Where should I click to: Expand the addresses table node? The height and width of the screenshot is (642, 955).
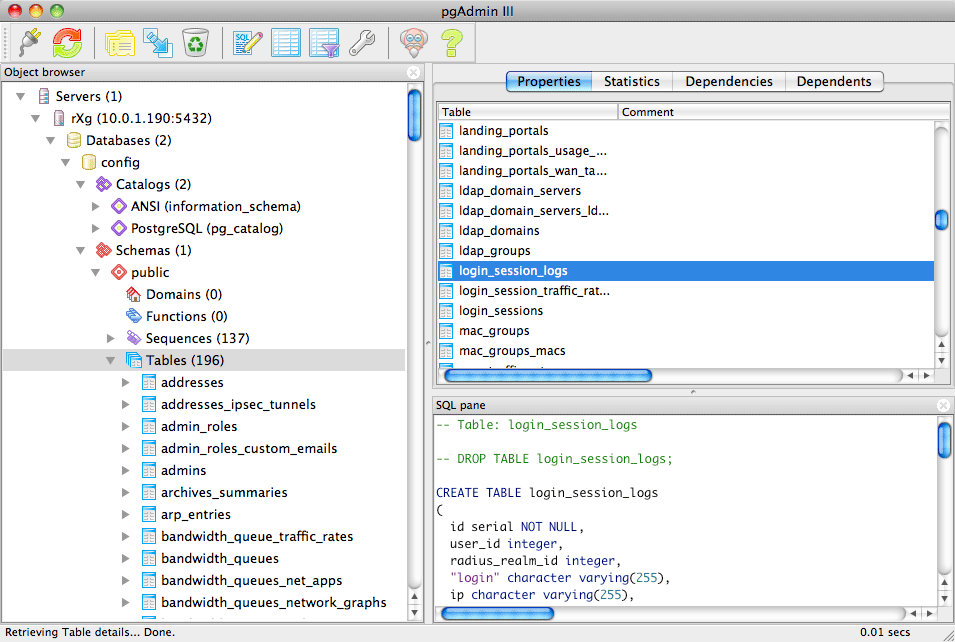125,383
